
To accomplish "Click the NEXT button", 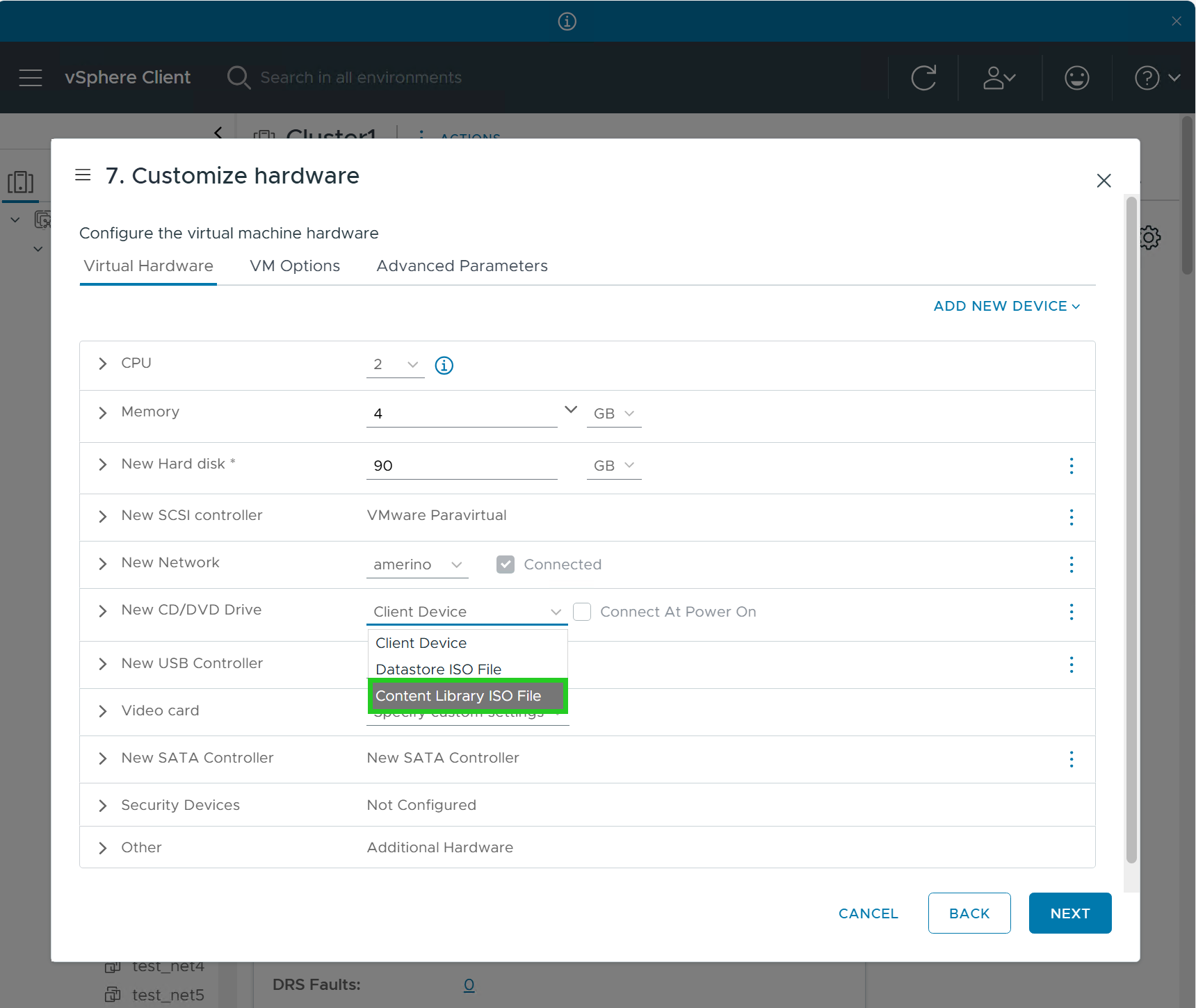I will click(1069, 913).
